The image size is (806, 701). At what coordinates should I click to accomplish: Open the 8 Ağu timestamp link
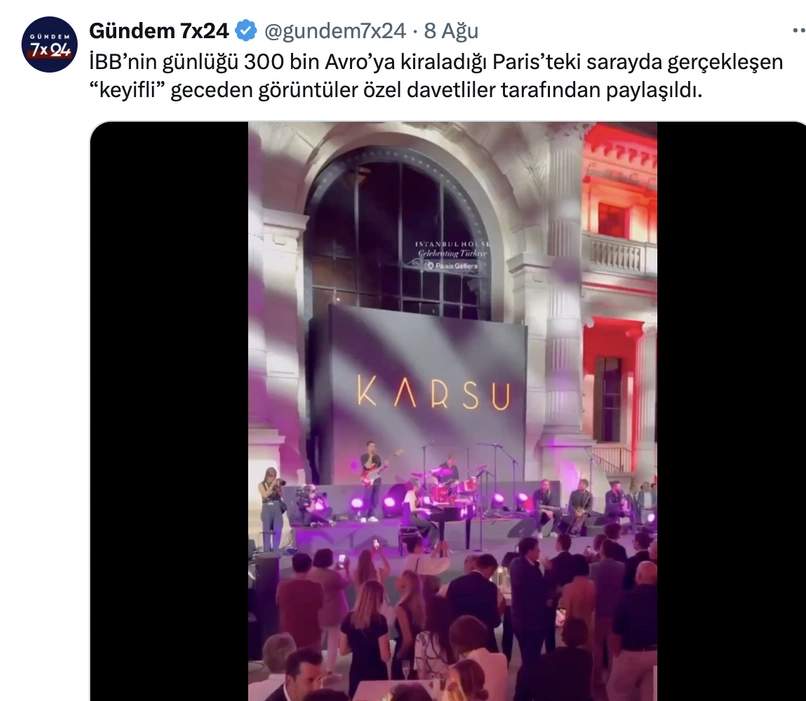tap(451, 31)
